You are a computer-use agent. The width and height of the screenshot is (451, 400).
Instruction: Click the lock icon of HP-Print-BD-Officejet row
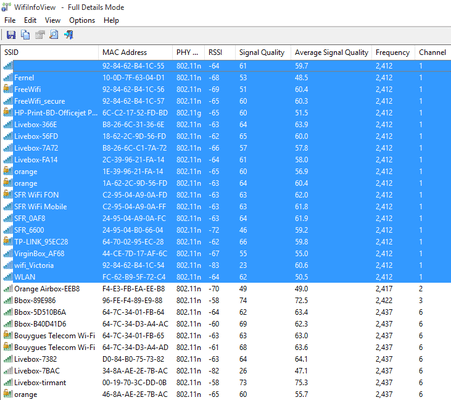pos(8,113)
